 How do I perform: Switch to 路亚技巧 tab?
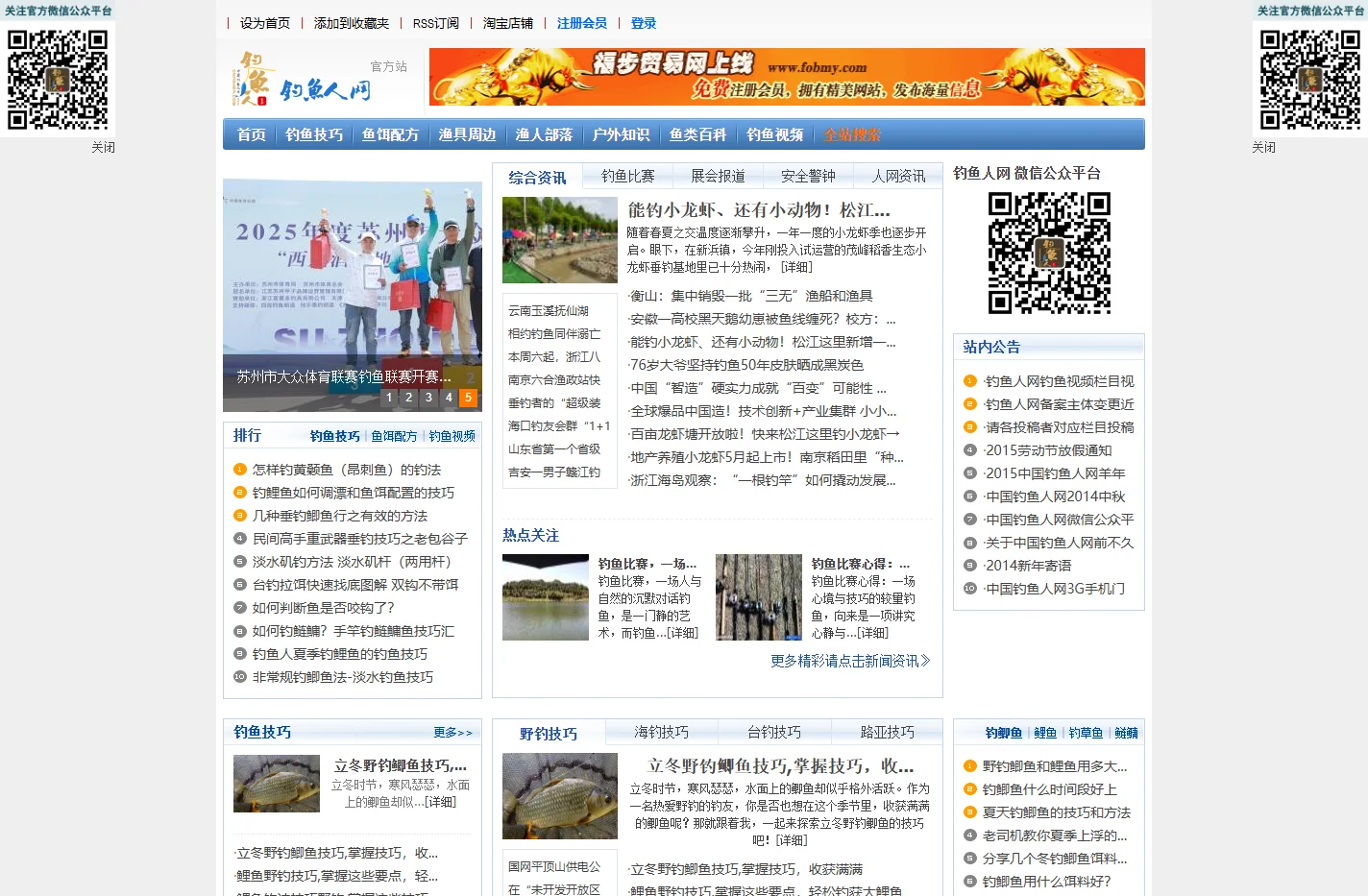click(888, 732)
